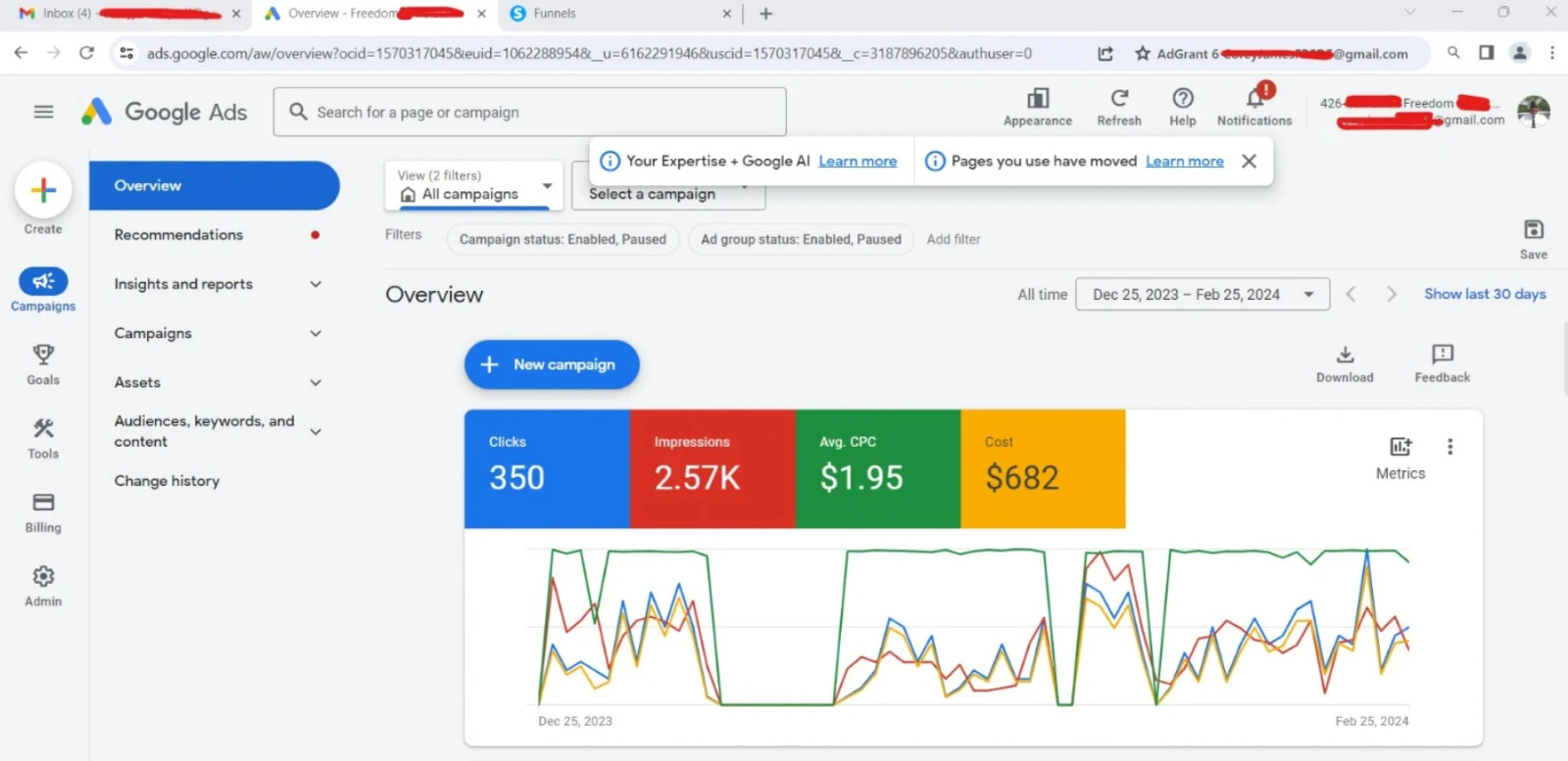Open the hamburger main menu
1568x761 pixels.
coord(43,112)
